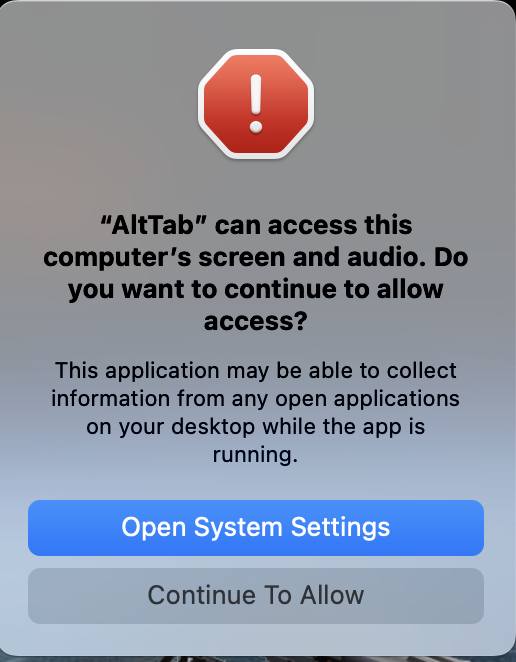Click the "Settings" word on the blue button
Screen dimensions: 516x662
coord(340,528)
